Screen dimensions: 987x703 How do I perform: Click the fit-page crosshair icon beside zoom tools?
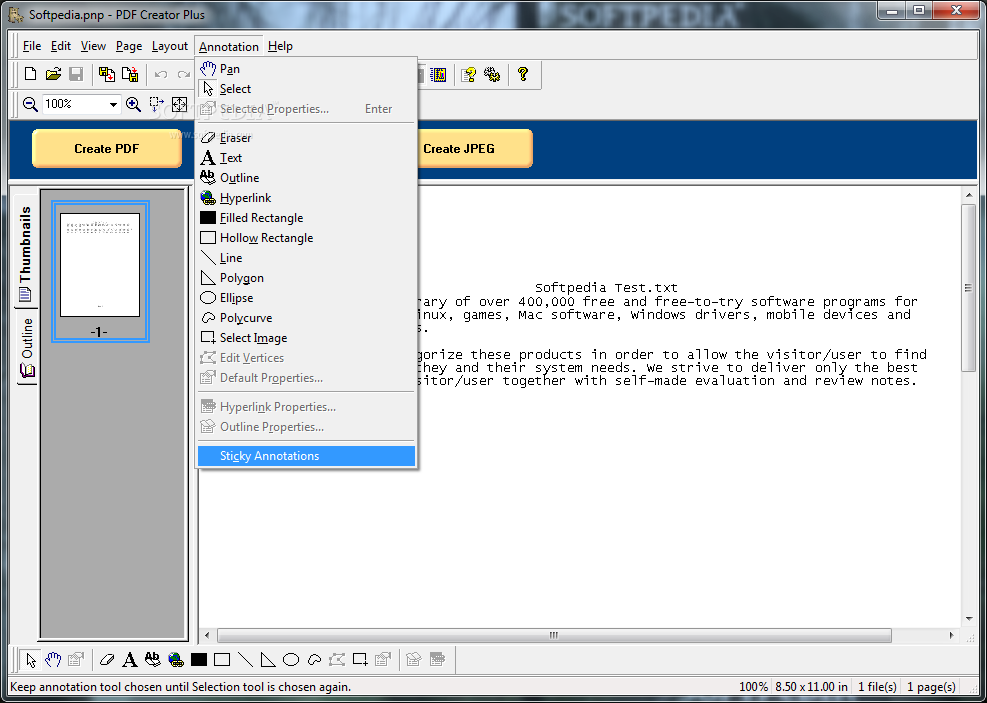tap(179, 104)
